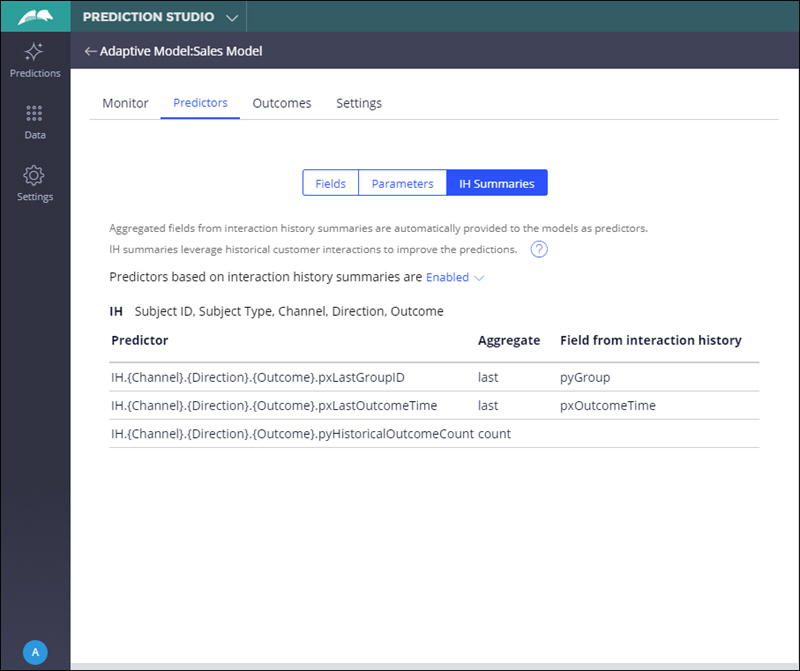Select the IH Summaries segment button
Image resolution: width=800 pixels, height=671 pixels.
click(496, 183)
